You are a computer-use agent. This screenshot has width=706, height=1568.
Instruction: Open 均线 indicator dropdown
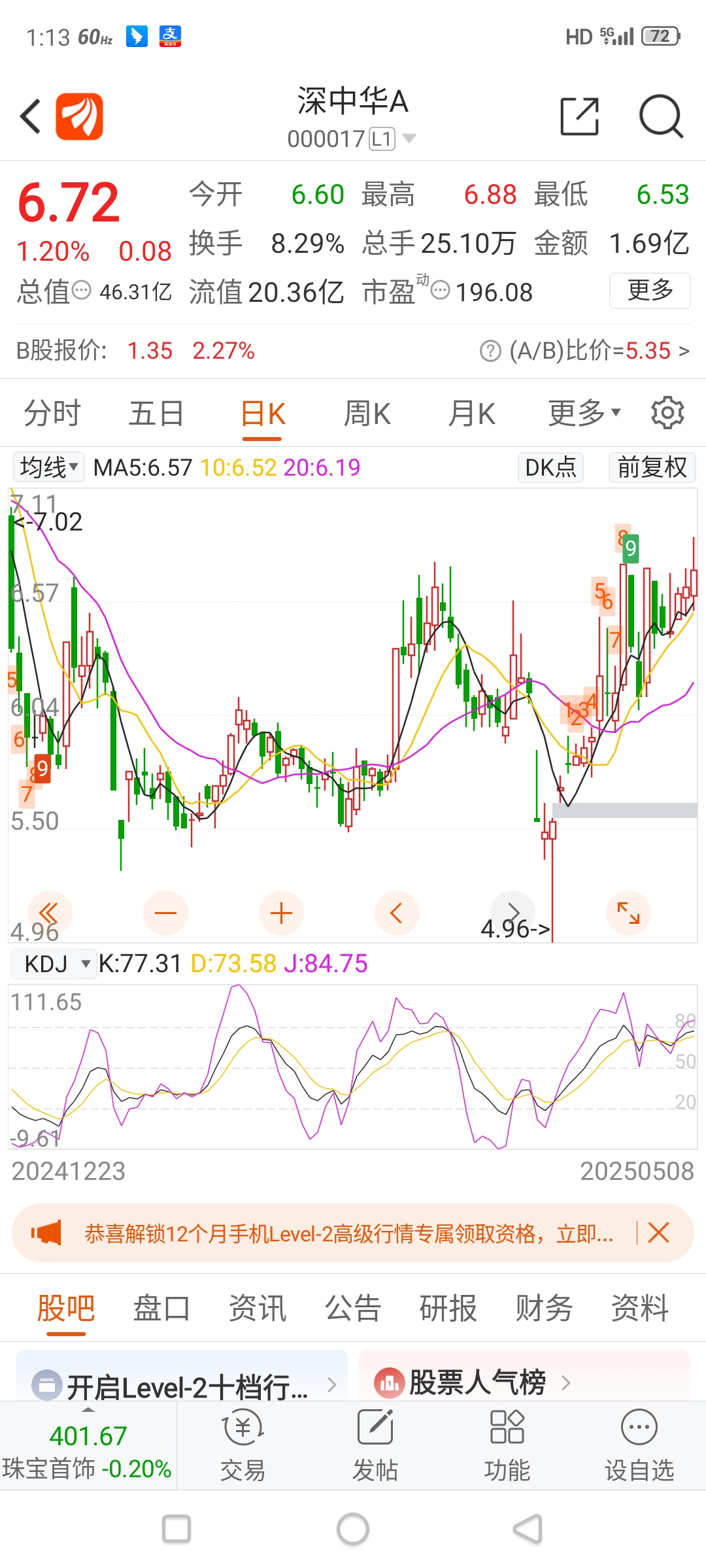(49, 467)
